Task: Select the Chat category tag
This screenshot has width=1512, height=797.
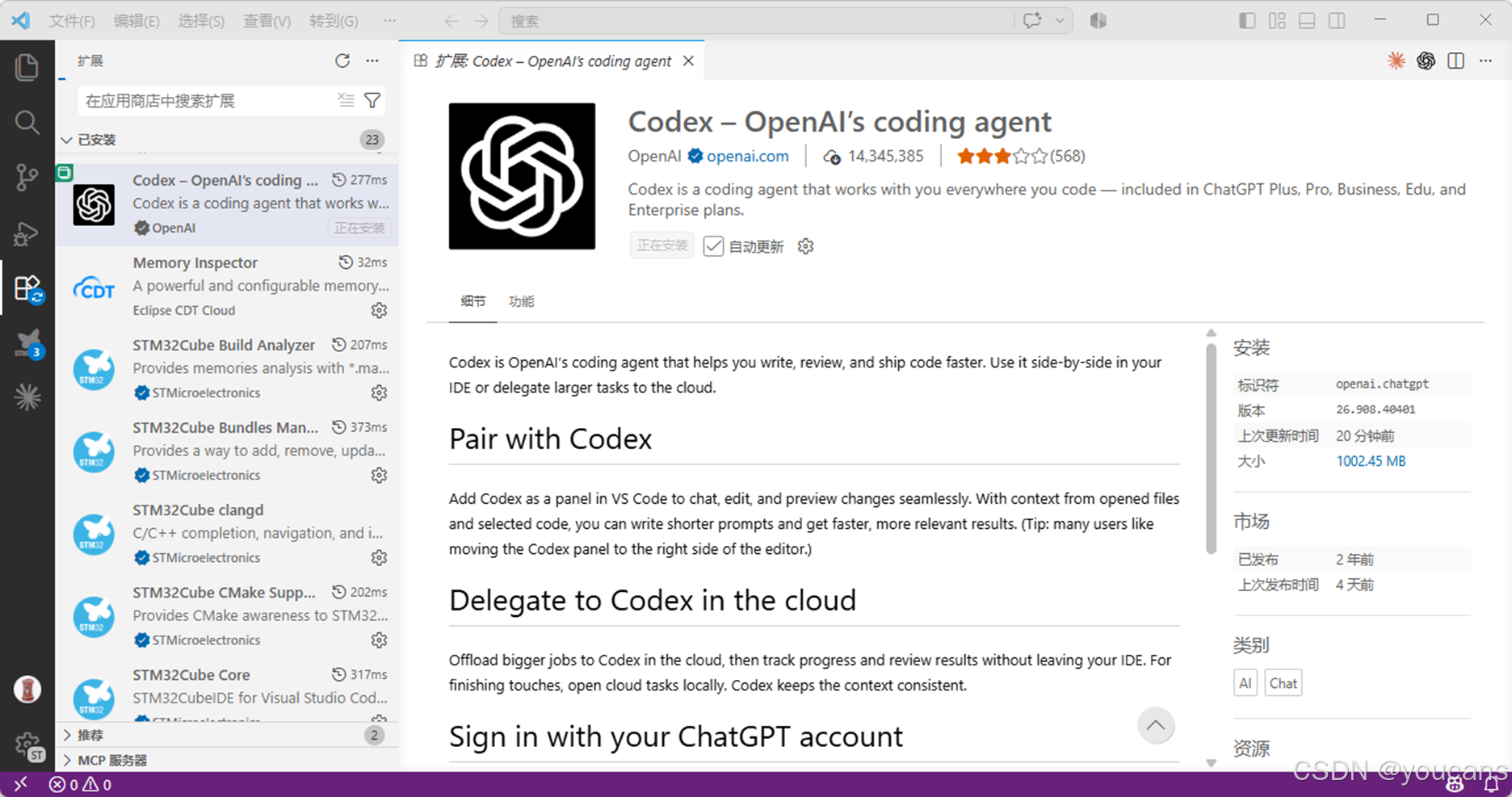Action: coord(1283,683)
